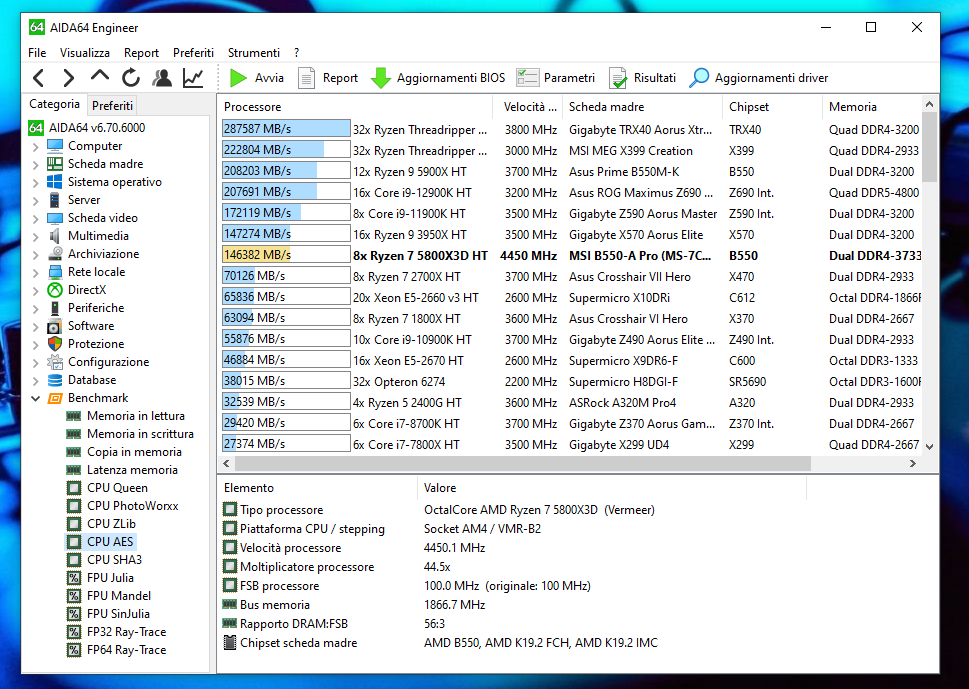Image resolution: width=969 pixels, height=689 pixels.
Task: Select the Protezione shield icon
Action: (55, 344)
